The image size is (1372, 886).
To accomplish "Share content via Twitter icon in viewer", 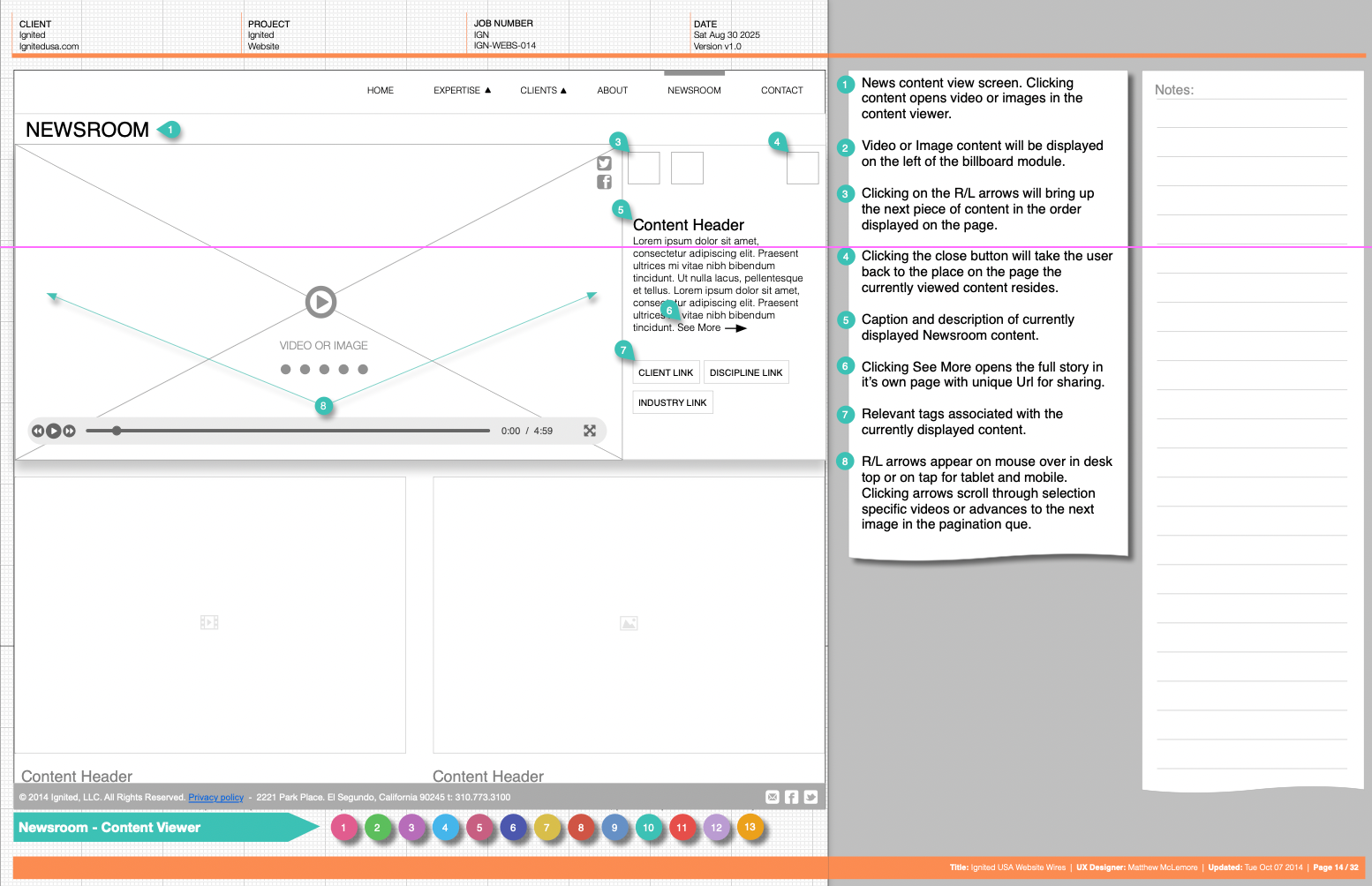I will click(x=604, y=163).
